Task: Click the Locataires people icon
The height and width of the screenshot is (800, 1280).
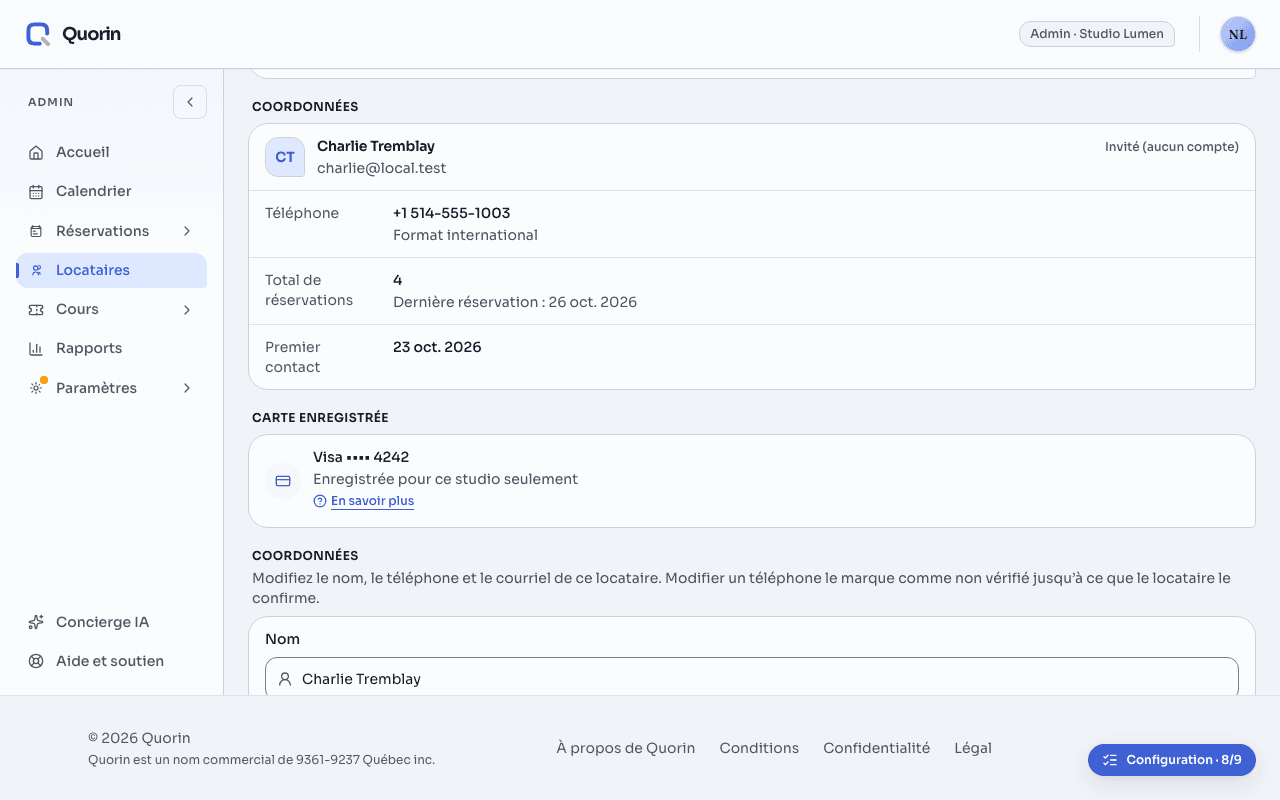Action: pyautogui.click(x=36, y=270)
